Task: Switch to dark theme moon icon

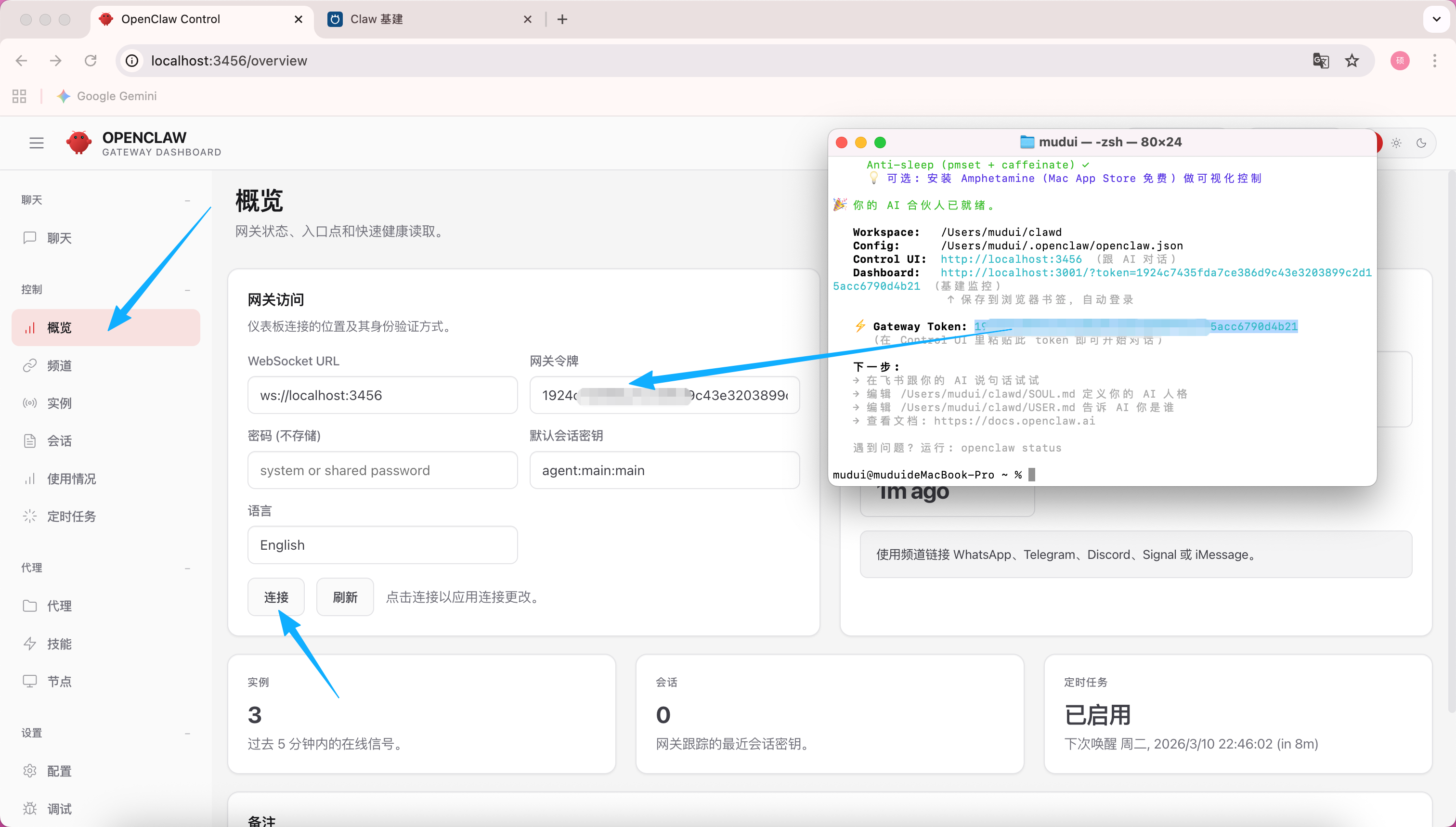Action: click(x=1421, y=143)
